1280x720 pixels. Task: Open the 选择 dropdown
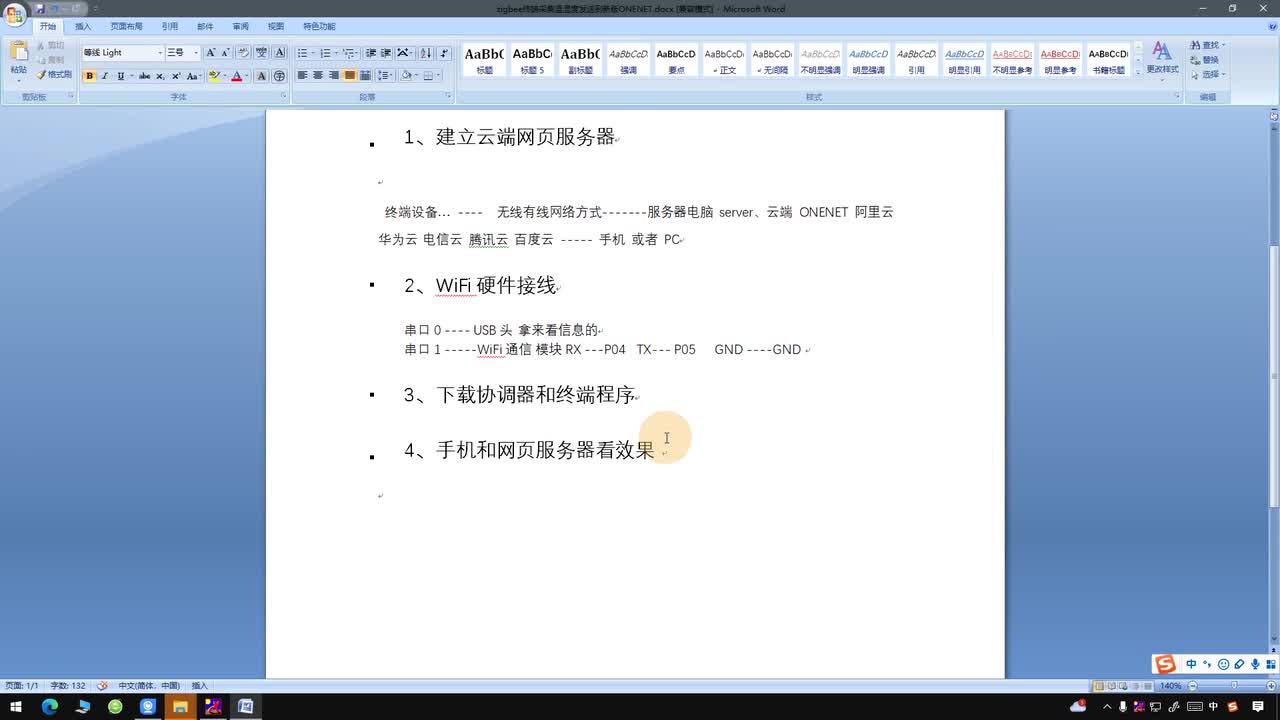1207,74
